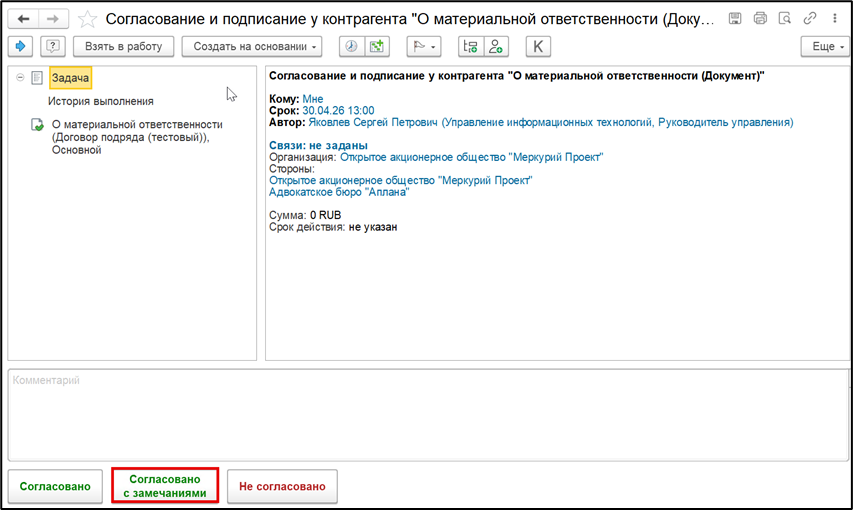Click the clock icon in the toolbar
Screen dimensions: 853x510
[351, 46]
